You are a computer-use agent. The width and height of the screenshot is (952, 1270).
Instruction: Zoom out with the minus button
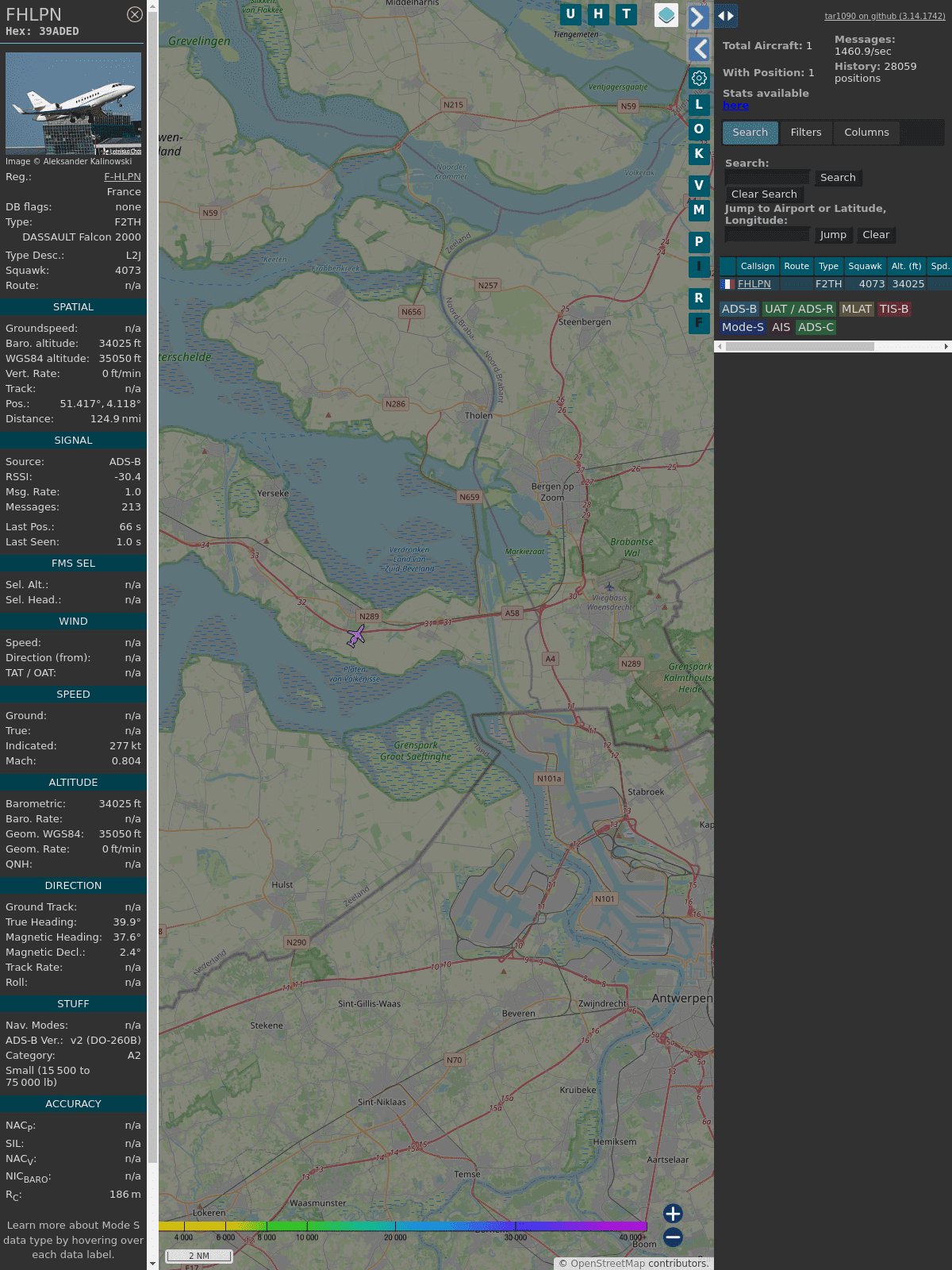point(673,1237)
